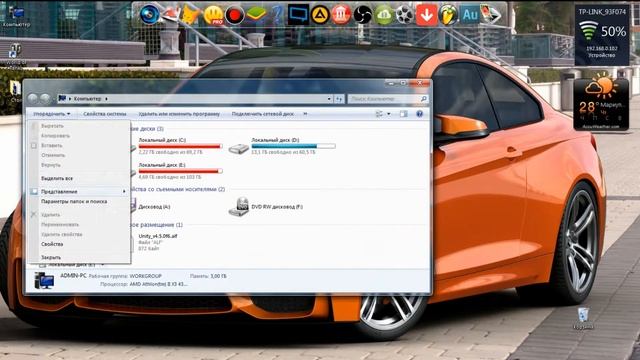Screen dimensions: 640x360
Task: Click Удалить или изменить программу toolbar button
Action: [x=179, y=114]
